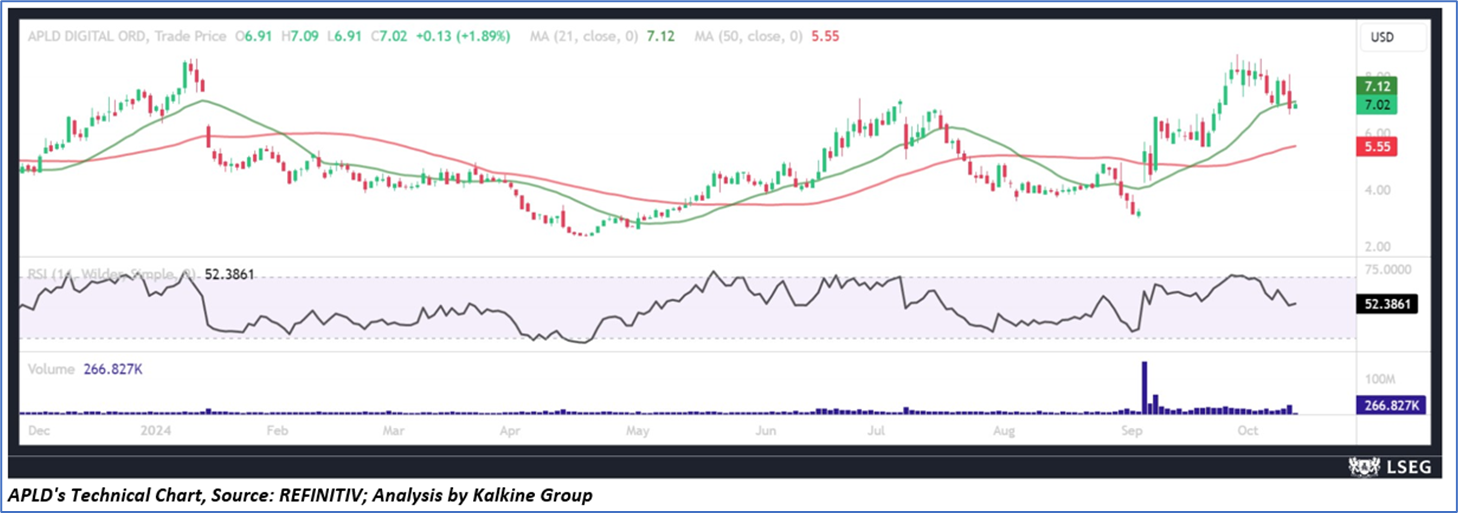Click the Mar label on time axis
This screenshot has width=1458, height=513.
(x=394, y=431)
